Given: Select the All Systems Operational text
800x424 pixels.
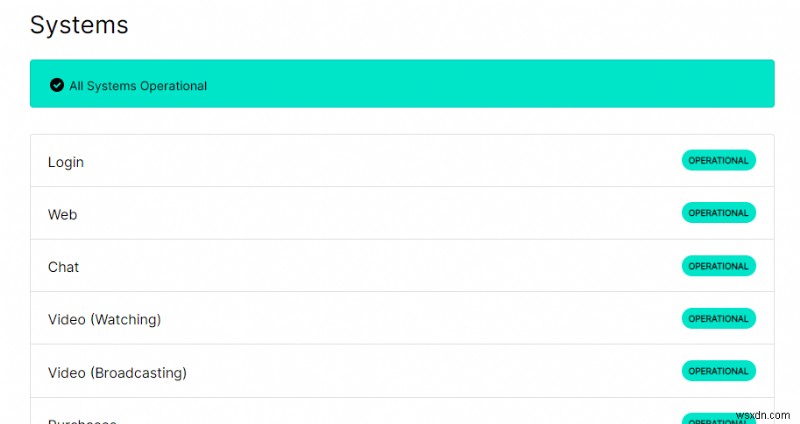Looking at the screenshot, I should pos(138,86).
